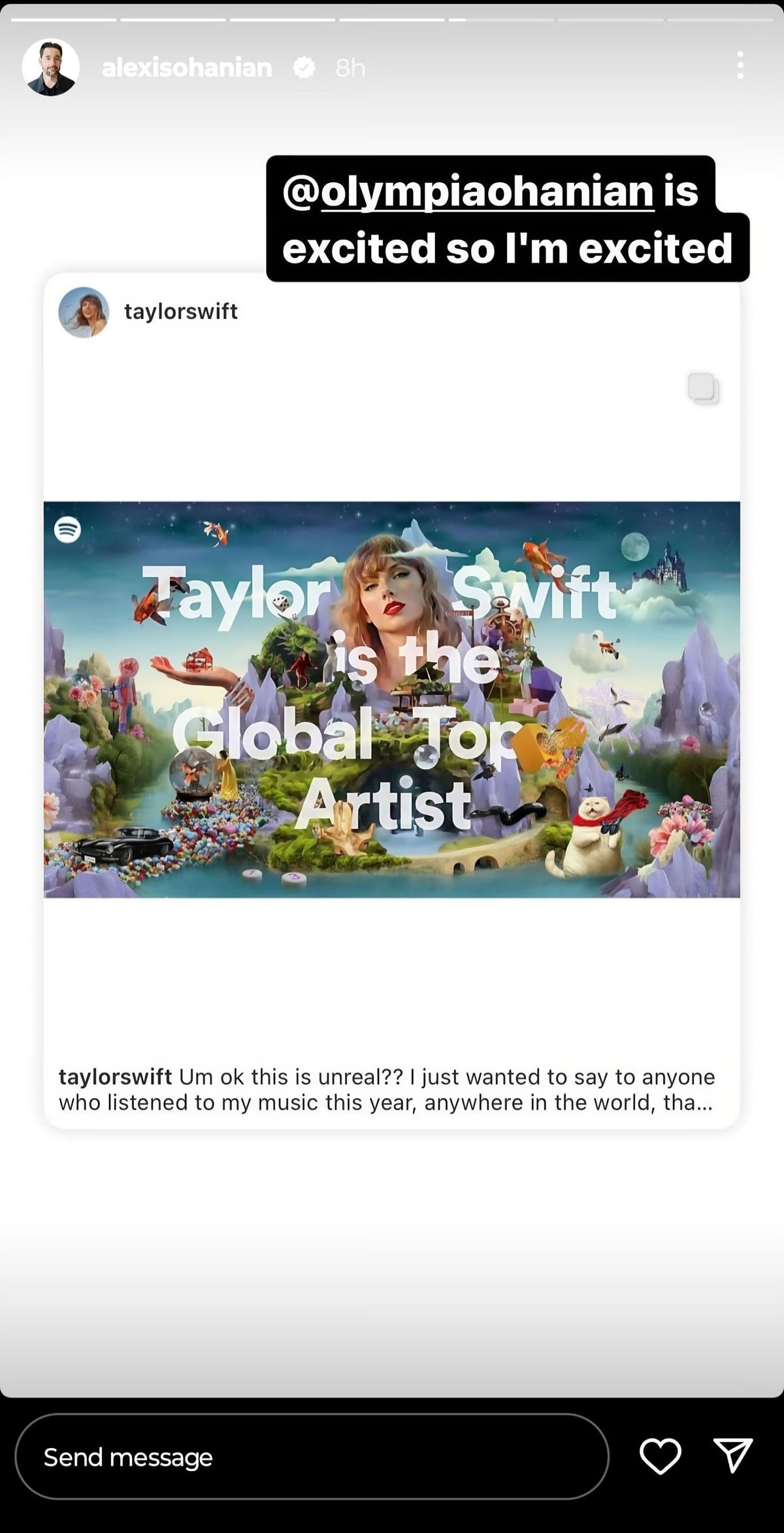Tap taylorswift's round profile avatar
This screenshot has height=1533, width=784.
pos(84,312)
